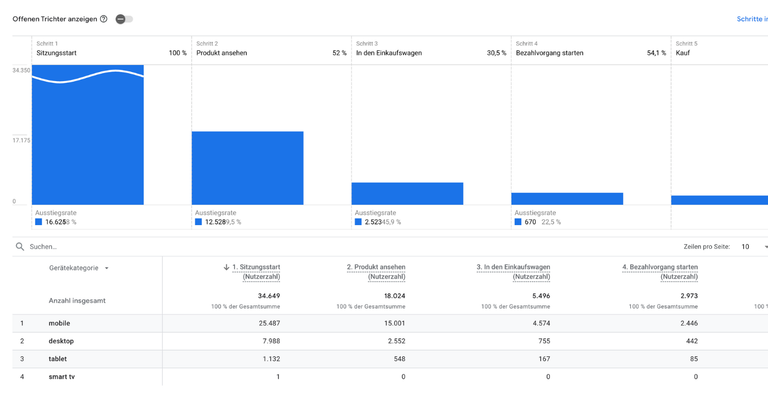This screenshot has width=768, height=393.
Task: Click the 54,1 % completion rate
Action: point(656,53)
